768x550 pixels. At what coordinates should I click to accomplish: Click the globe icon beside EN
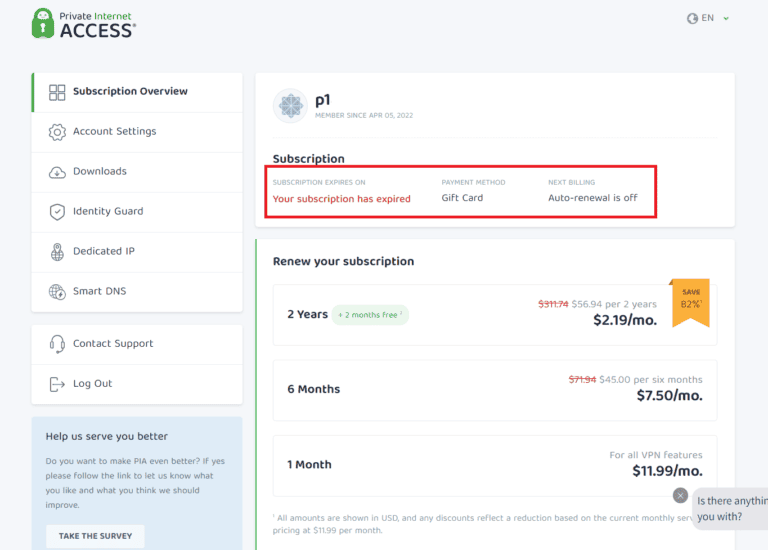[692, 18]
